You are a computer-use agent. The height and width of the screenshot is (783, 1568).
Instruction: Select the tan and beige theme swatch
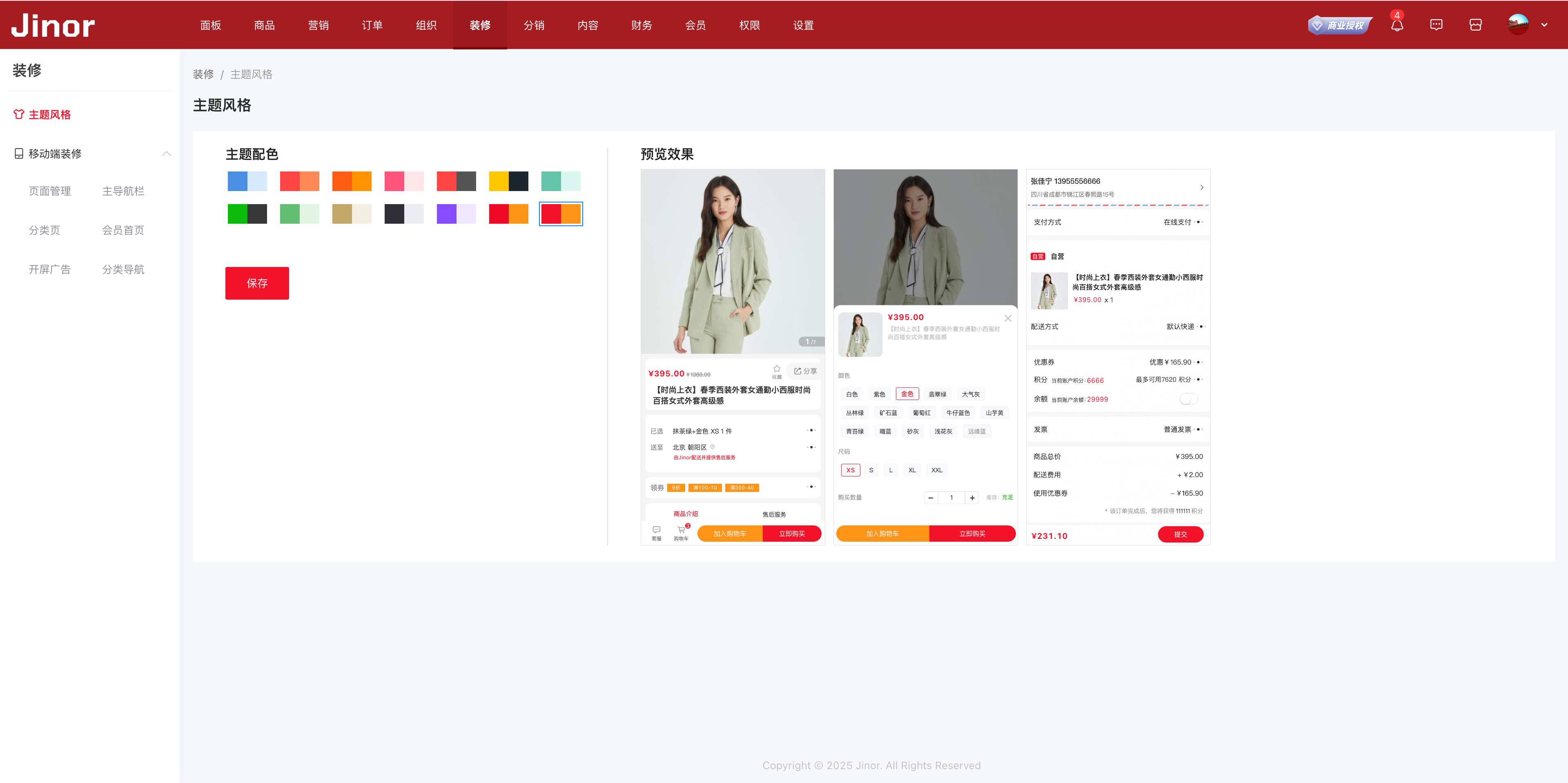(x=352, y=214)
